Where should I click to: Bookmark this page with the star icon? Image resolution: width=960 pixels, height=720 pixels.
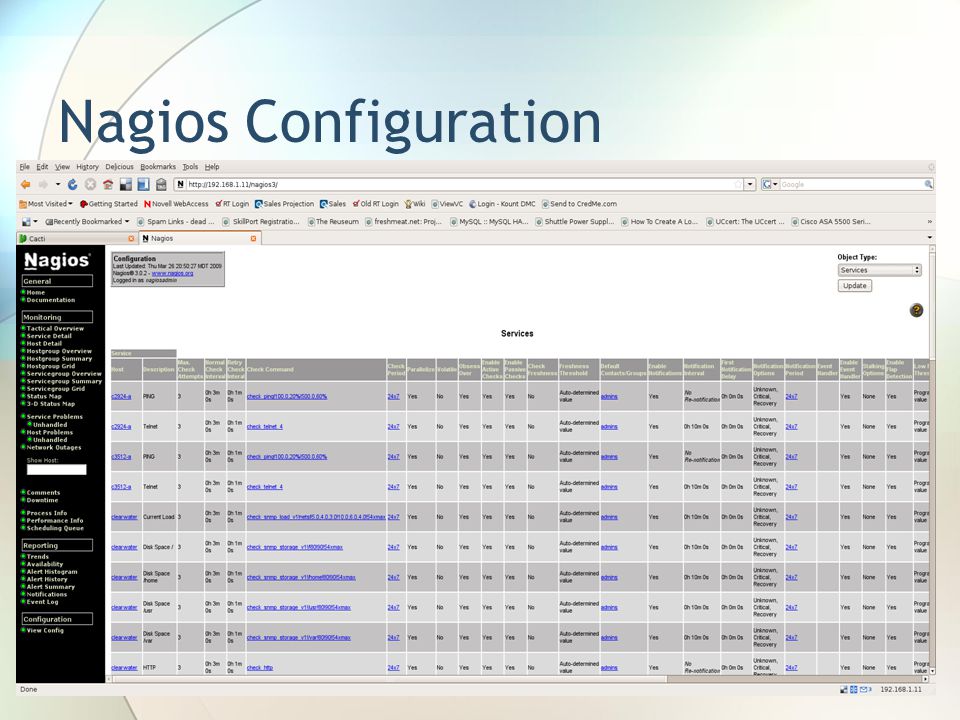tap(738, 184)
